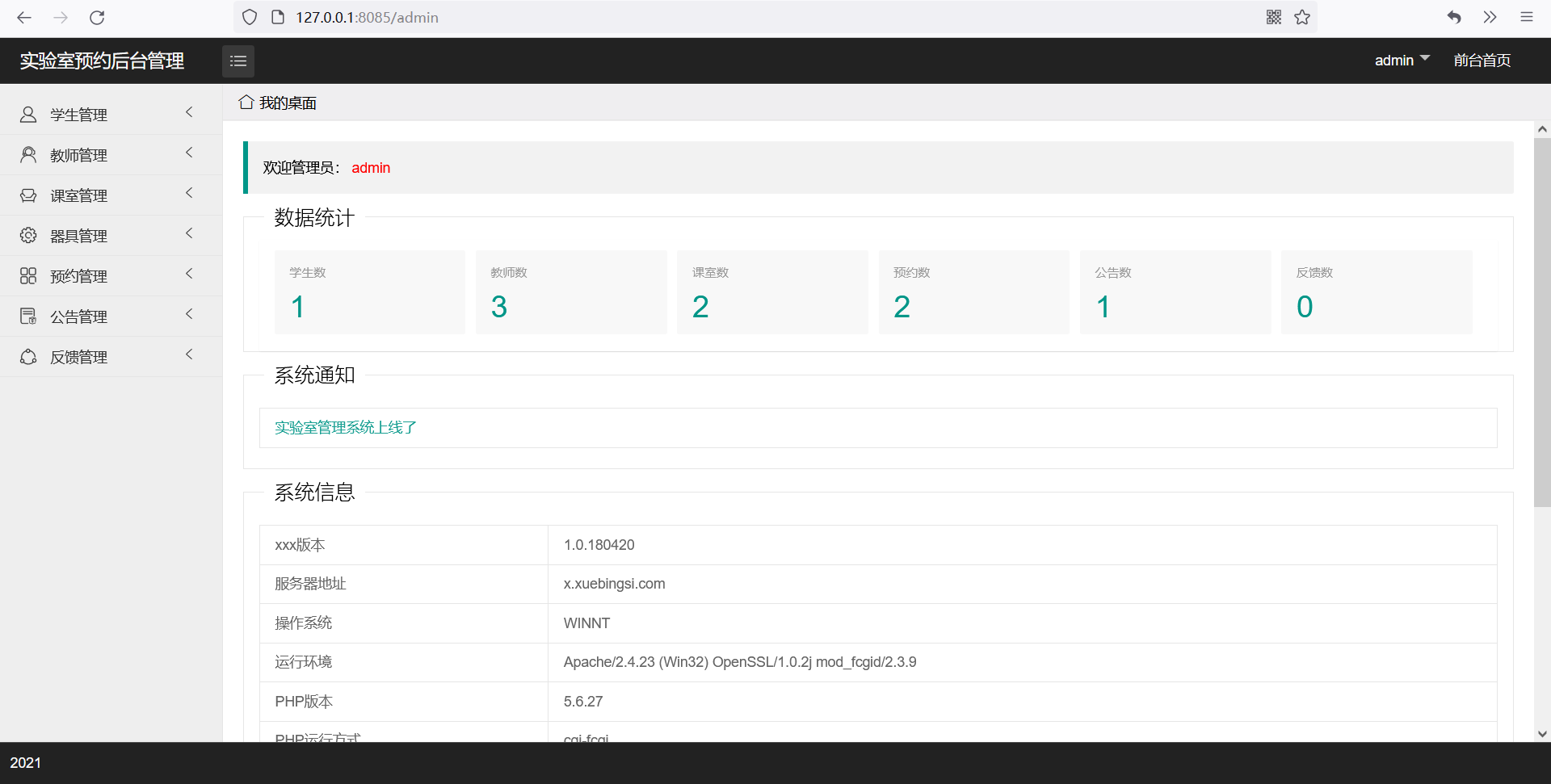Click the 运行环境 row label

[x=304, y=662]
